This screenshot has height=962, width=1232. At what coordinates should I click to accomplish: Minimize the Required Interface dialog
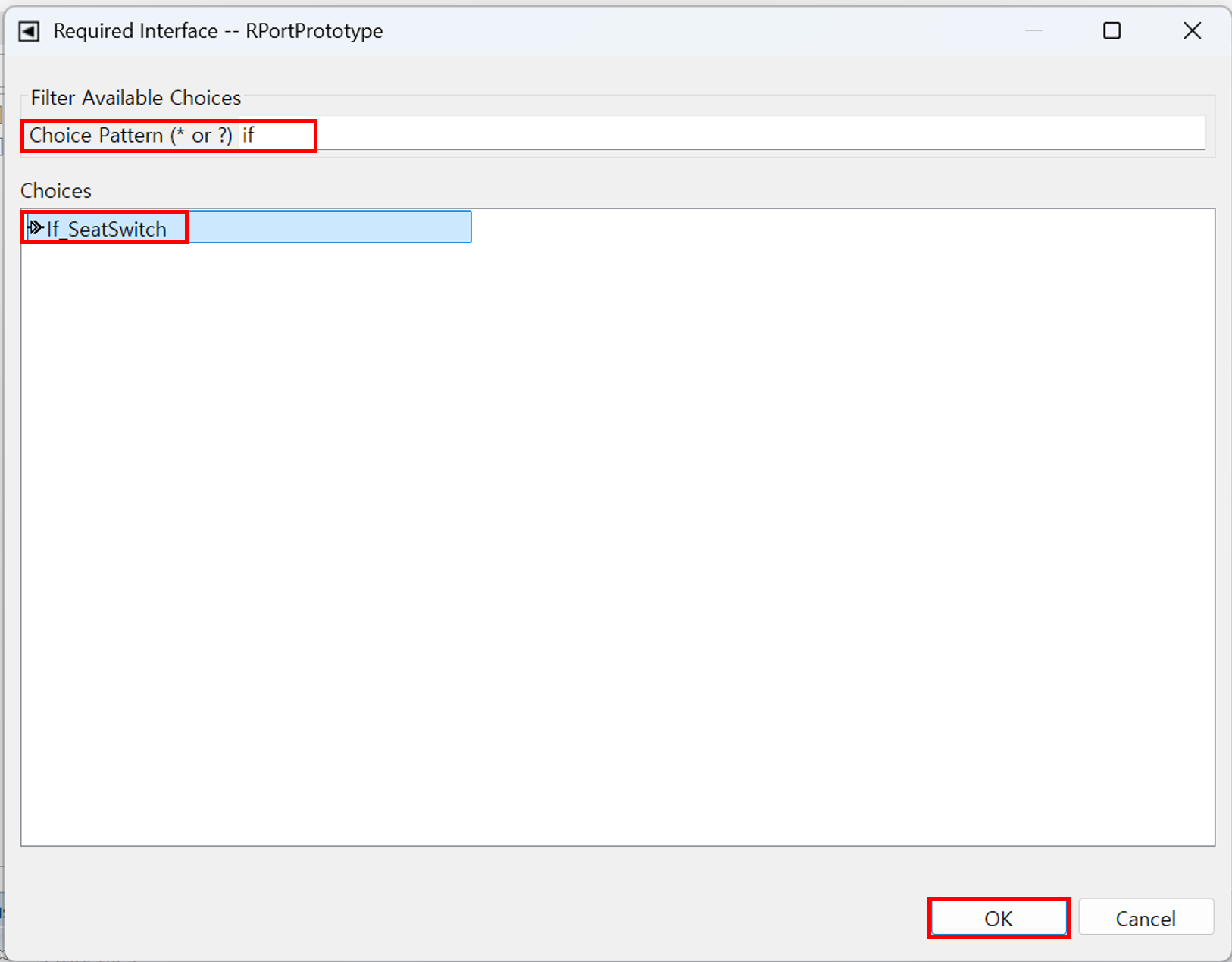click(1033, 31)
